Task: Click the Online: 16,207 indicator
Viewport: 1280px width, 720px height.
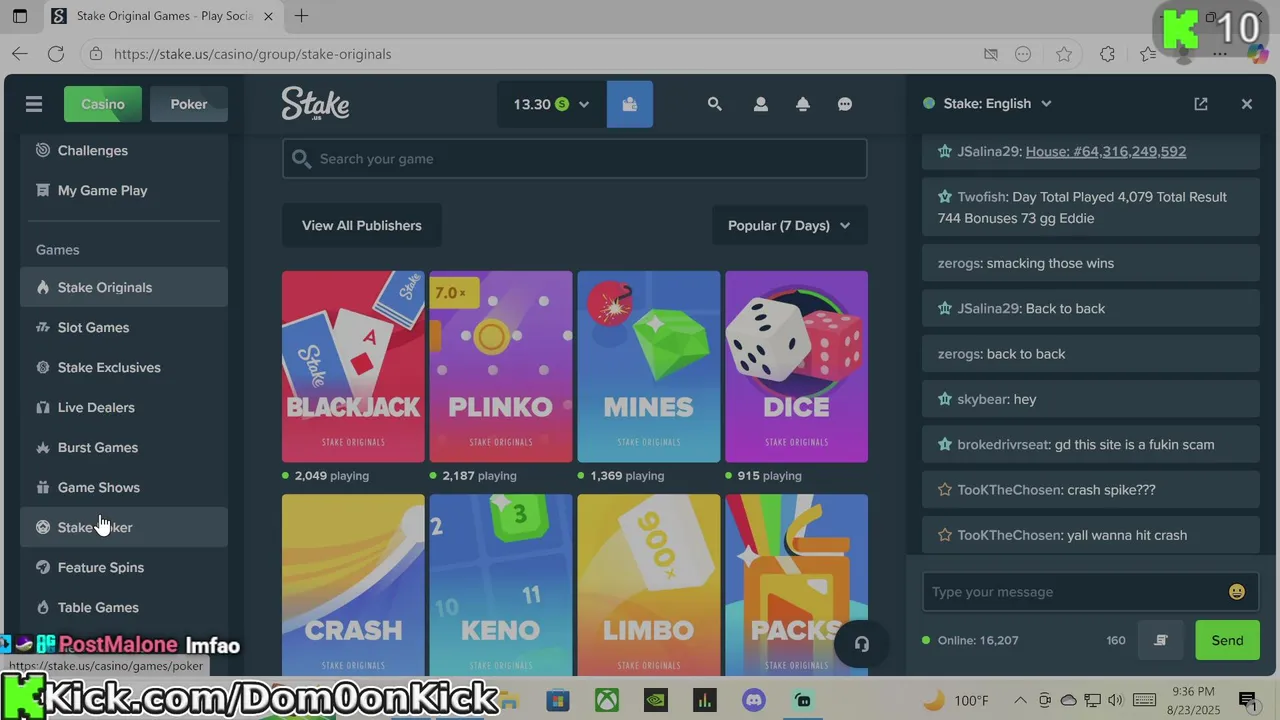Action: 970,640
